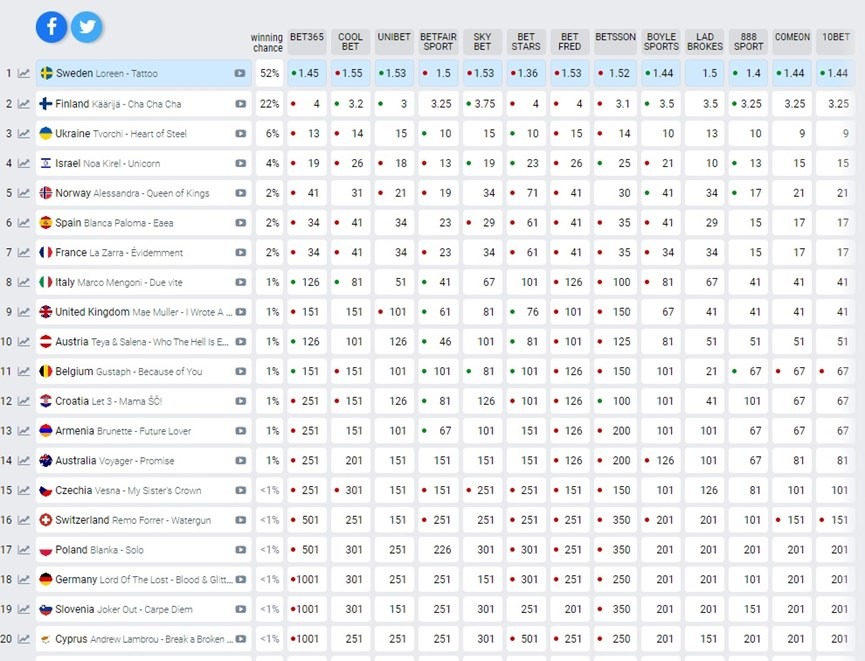
Task: Open Finland's odds history chart icon
Action: coord(24,104)
